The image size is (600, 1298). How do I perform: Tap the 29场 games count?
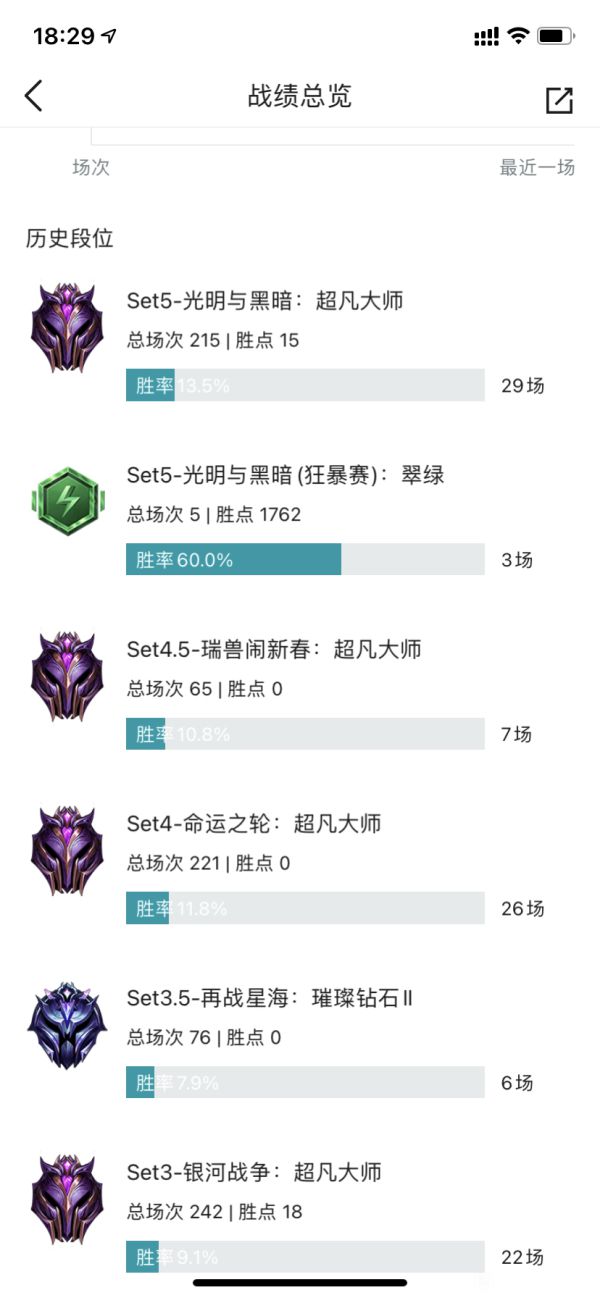522,386
